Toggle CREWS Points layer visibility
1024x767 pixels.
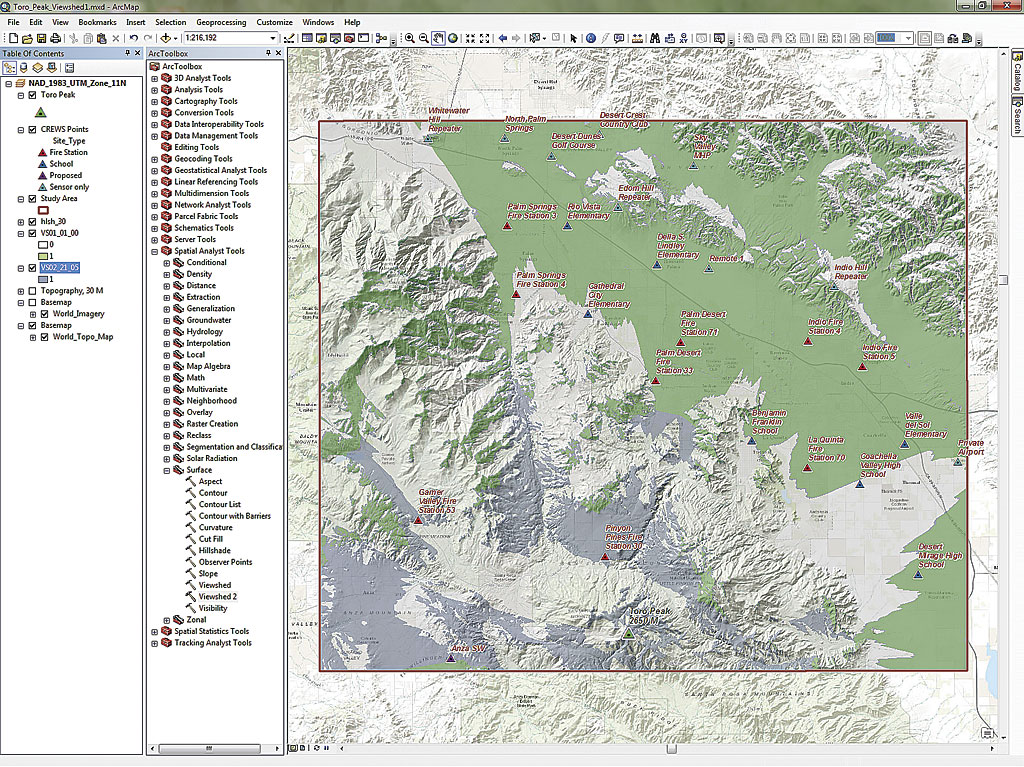pyautogui.click(x=32, y=129)
